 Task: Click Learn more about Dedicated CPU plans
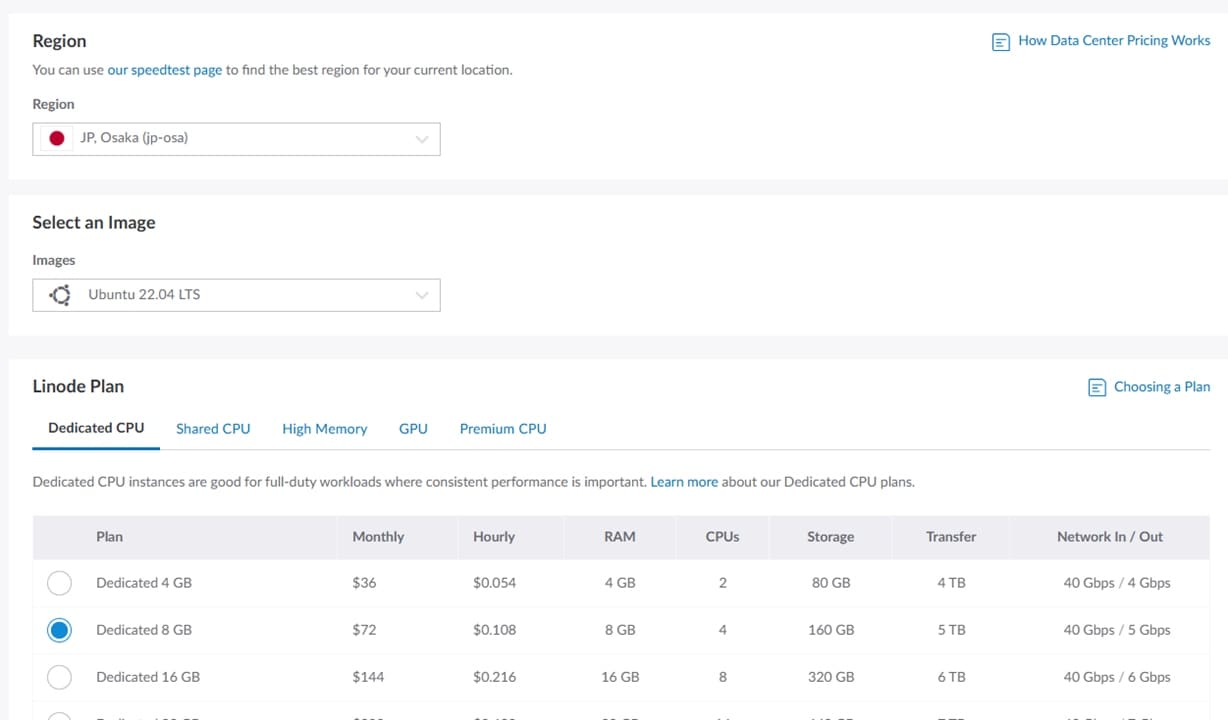click(x=684, y=482)
